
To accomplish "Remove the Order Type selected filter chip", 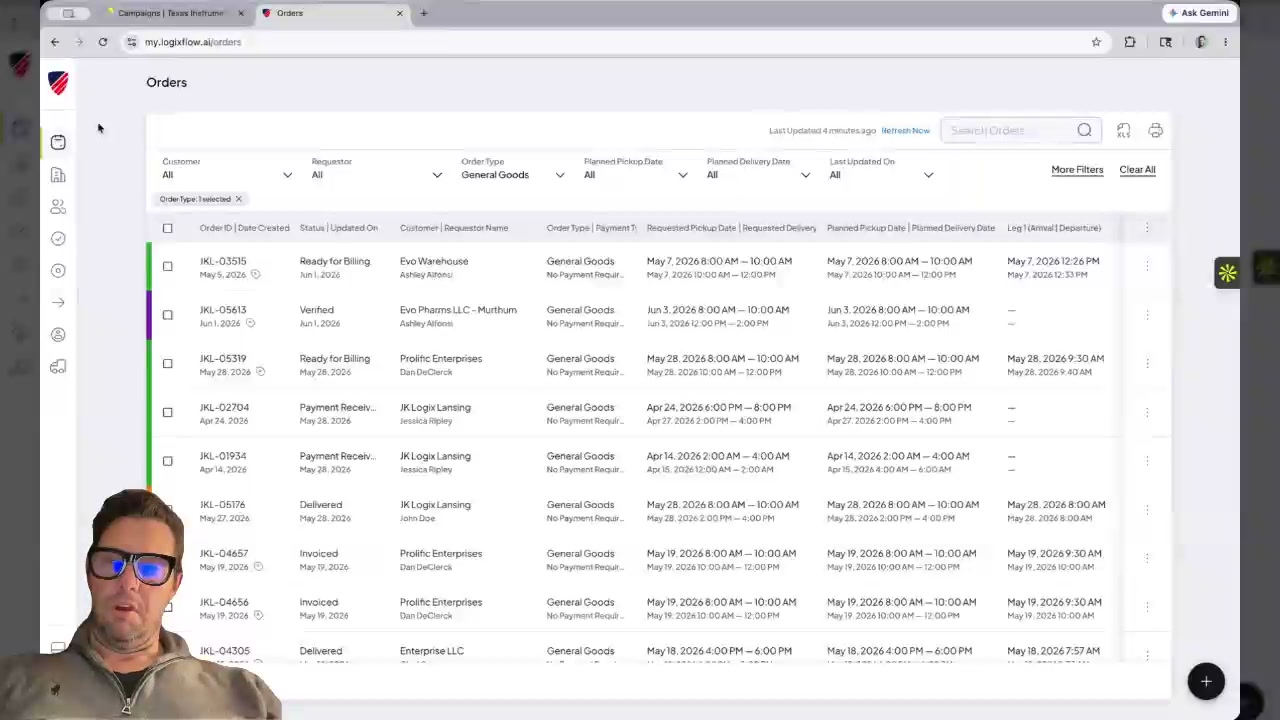I will pyautogui.click(x=238, y=199).
